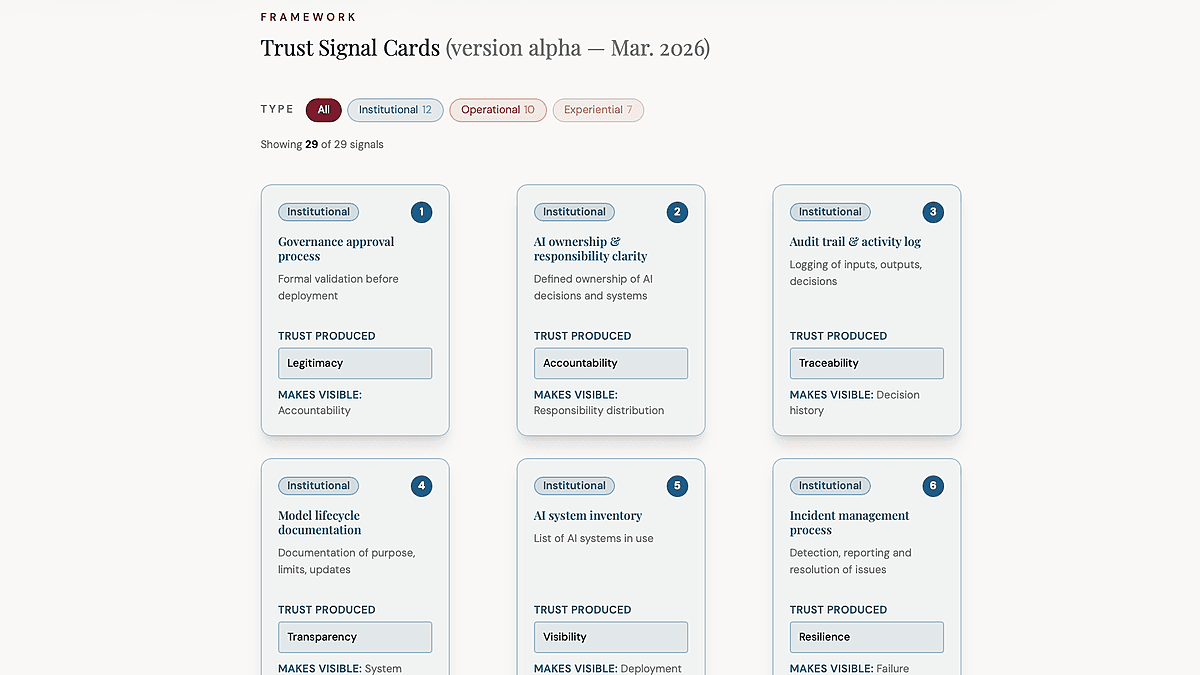1200x675 pixels.
Task: Click the number 1 badge icon
Action: [421, 212]
